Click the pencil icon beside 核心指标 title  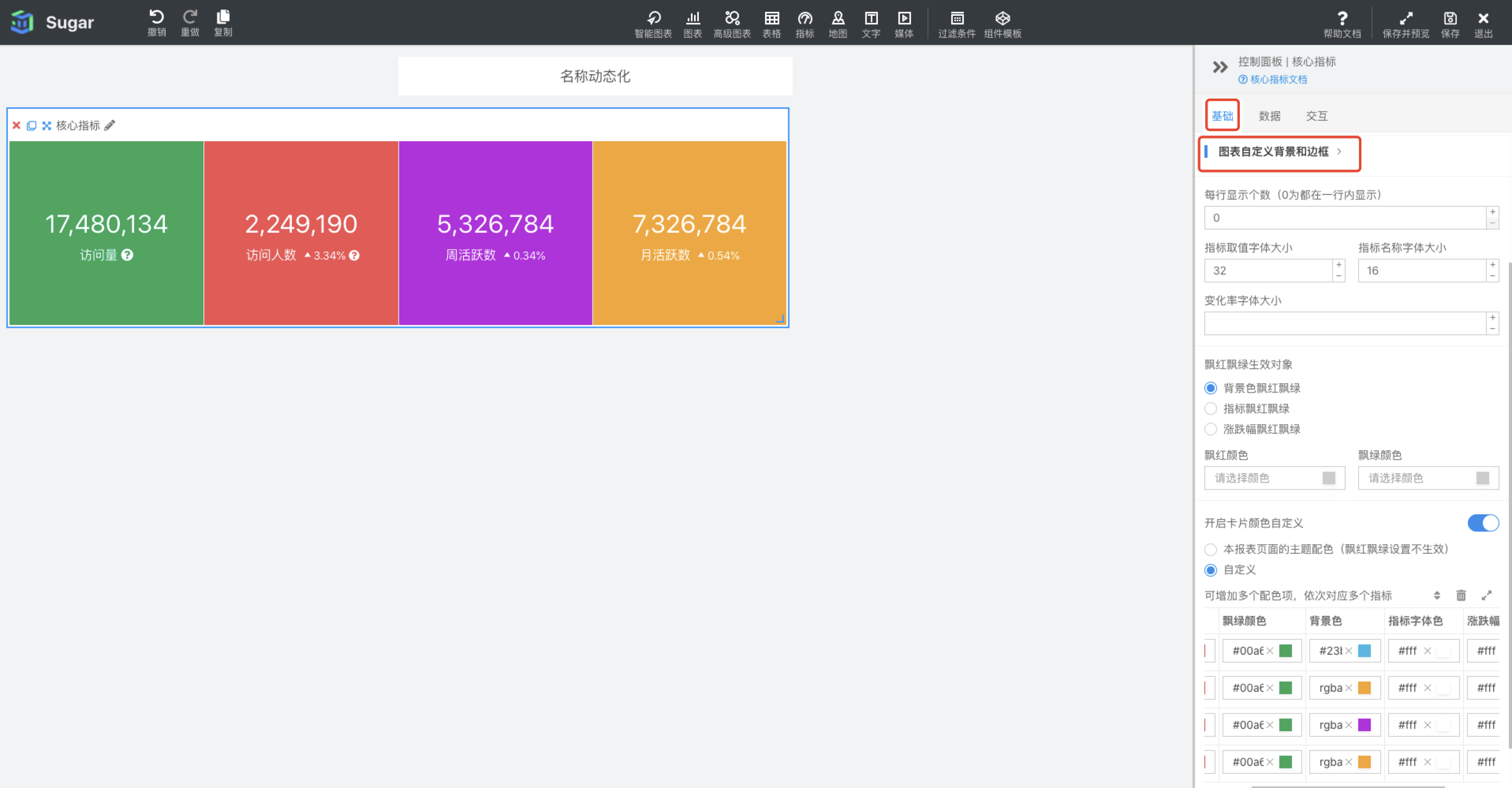110,125
